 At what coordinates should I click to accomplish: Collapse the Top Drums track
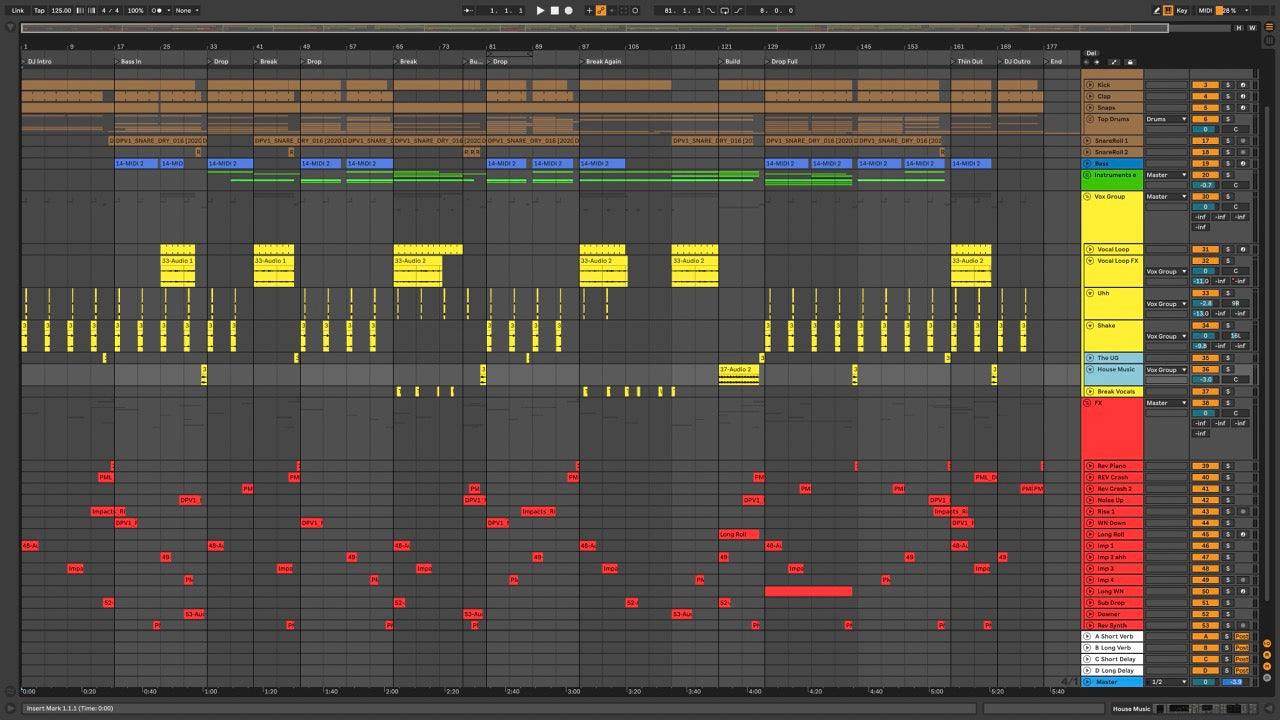tap(1089, 119)
